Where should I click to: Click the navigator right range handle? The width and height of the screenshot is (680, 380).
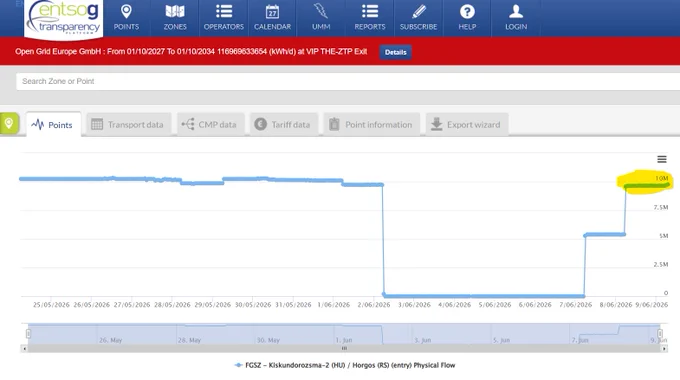[x=660, y=334]
